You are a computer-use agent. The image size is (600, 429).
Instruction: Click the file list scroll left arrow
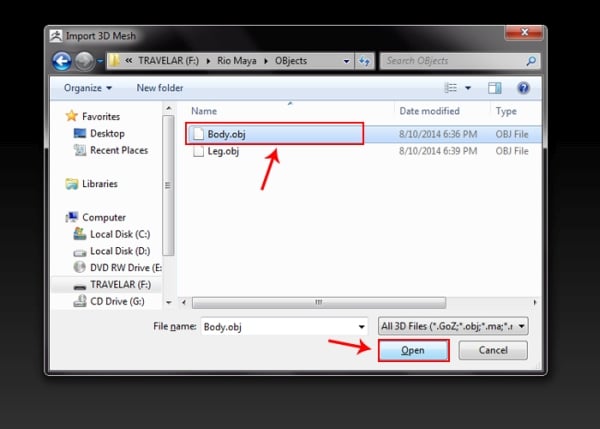coord(184,303)
